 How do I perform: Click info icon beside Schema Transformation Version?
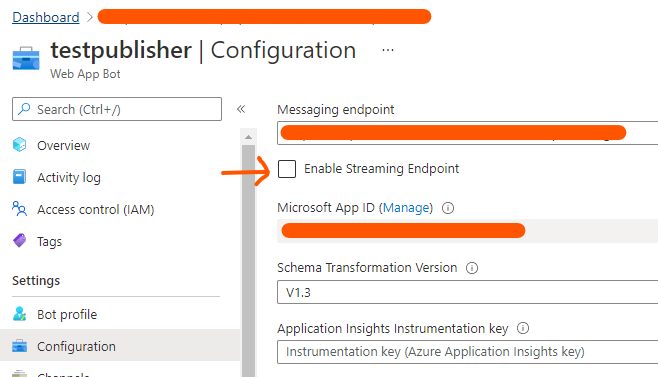pyautogui.click(x=472, y=268)
